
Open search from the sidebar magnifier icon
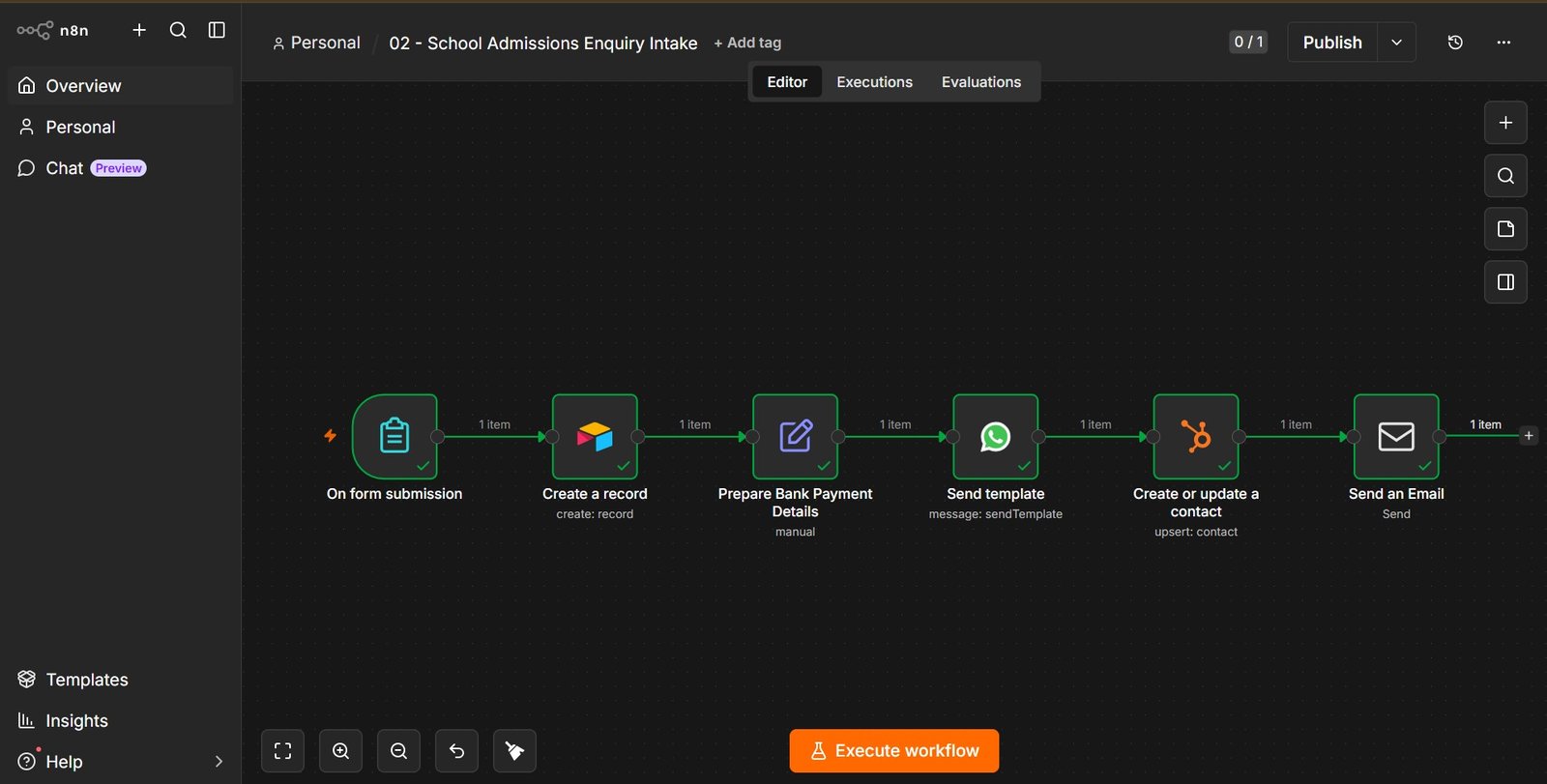click(178, 30)
